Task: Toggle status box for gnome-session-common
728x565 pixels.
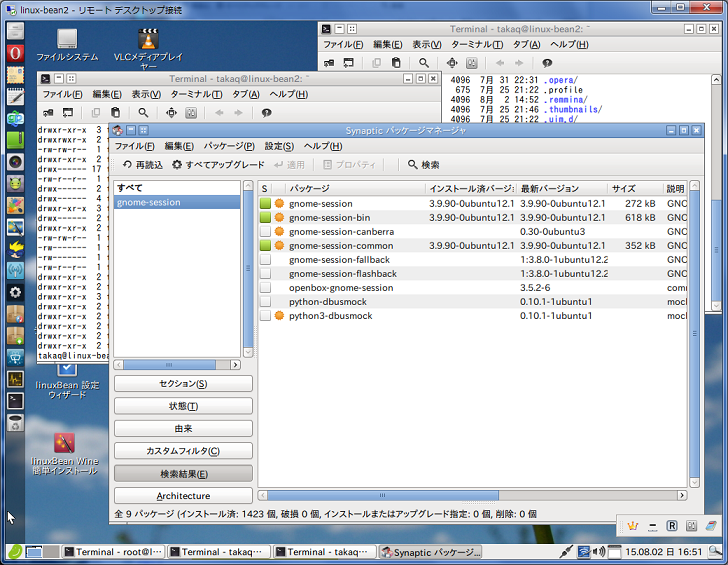Action: click(265, 245)
